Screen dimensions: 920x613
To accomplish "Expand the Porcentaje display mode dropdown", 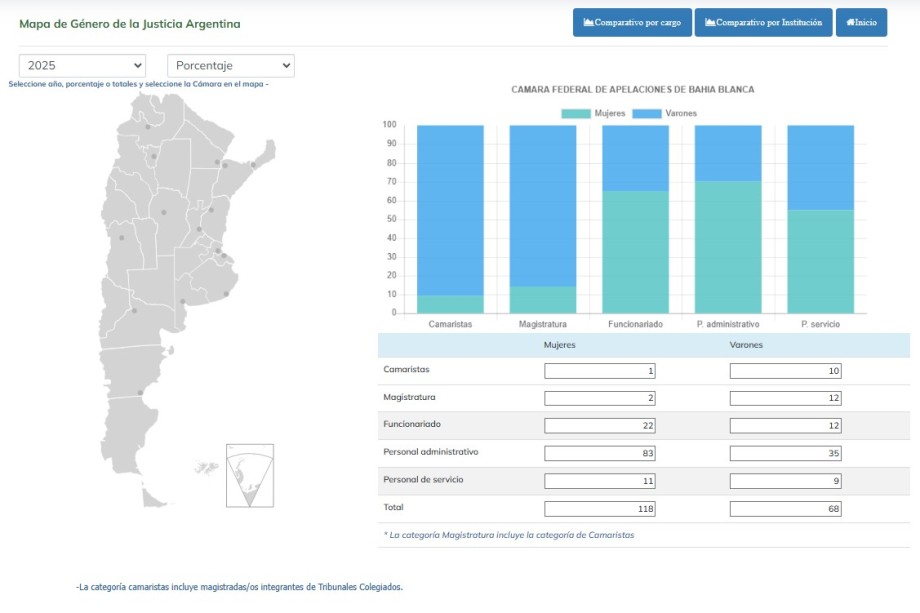I will [230, 65].
